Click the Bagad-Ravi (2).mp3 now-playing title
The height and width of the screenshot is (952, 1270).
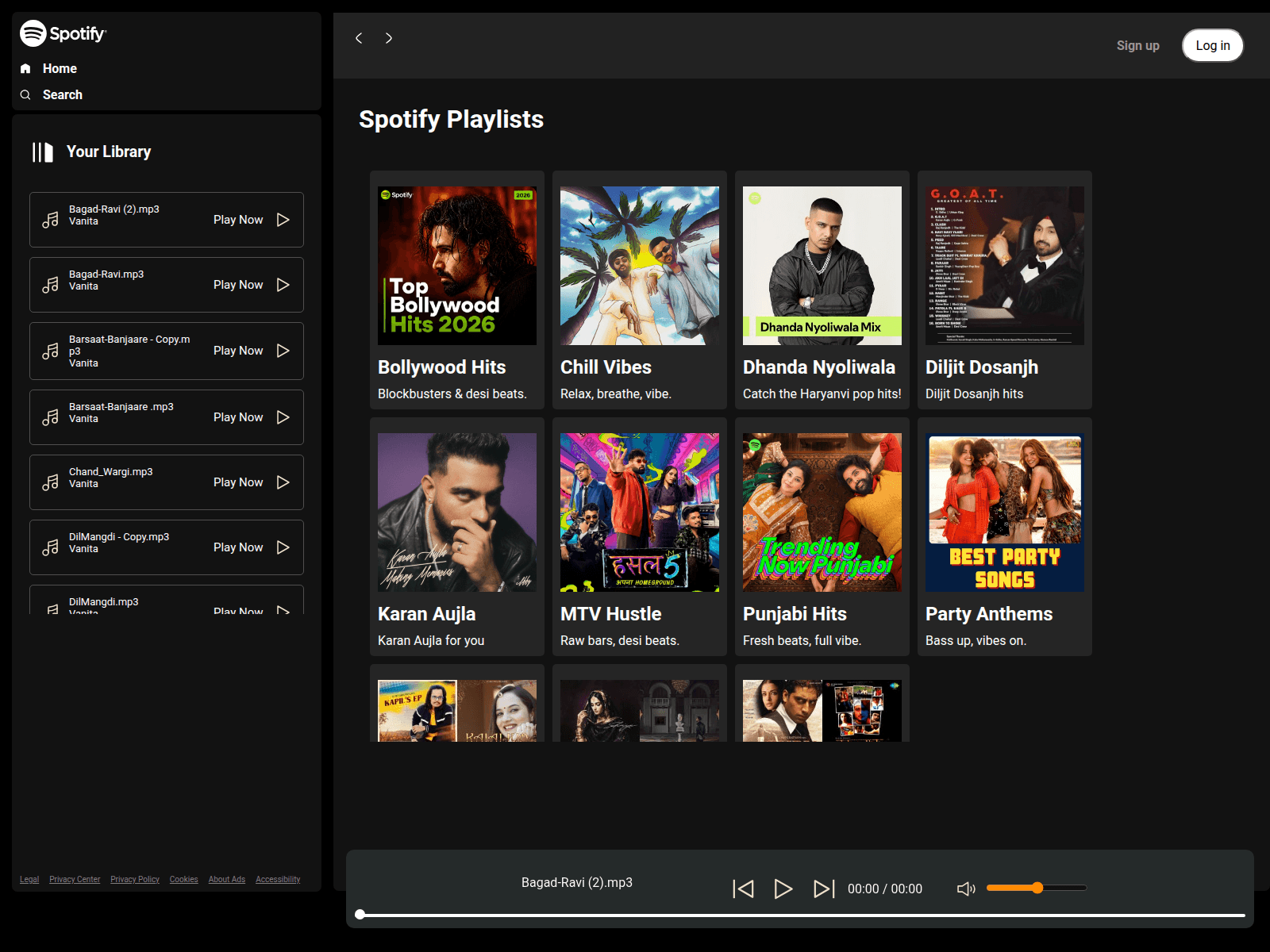click(577, 882)
